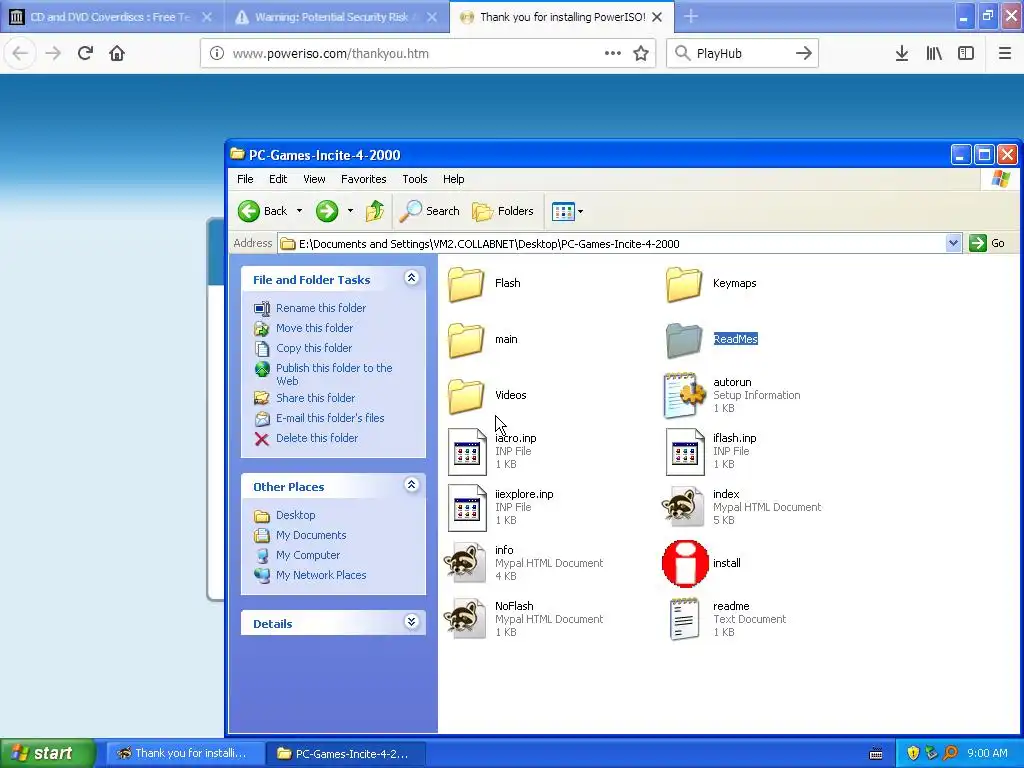Toggle the browser sidebar icon
The image size is (1024, 768).
(x=966, y=54)
